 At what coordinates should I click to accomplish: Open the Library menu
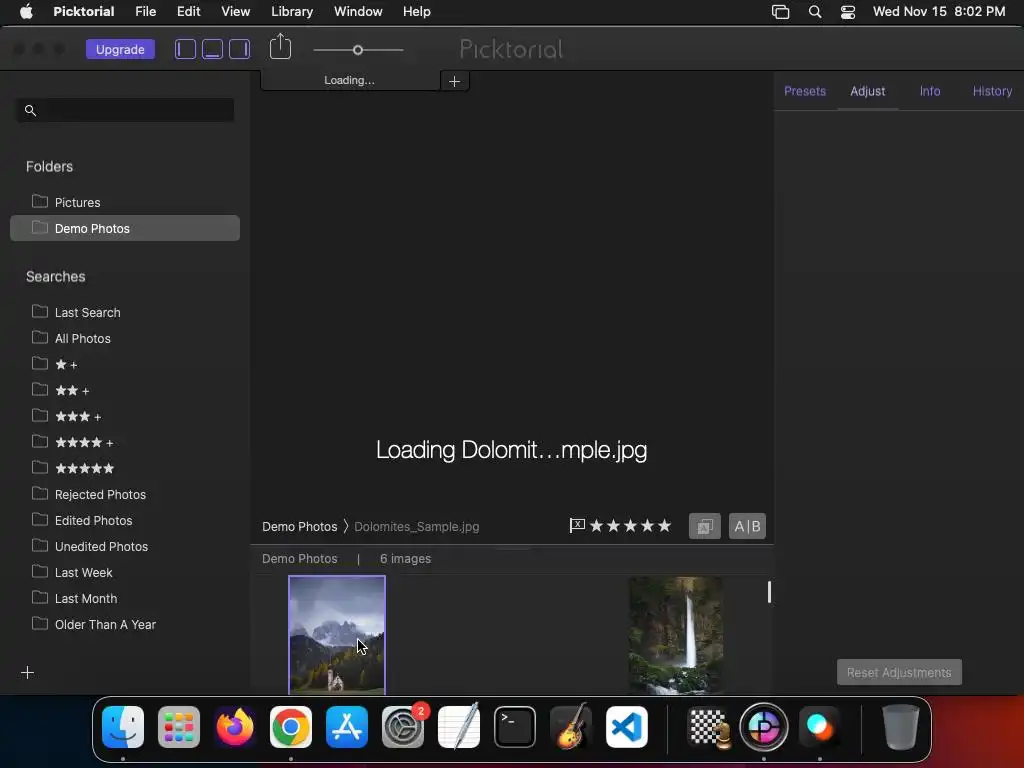292,11
